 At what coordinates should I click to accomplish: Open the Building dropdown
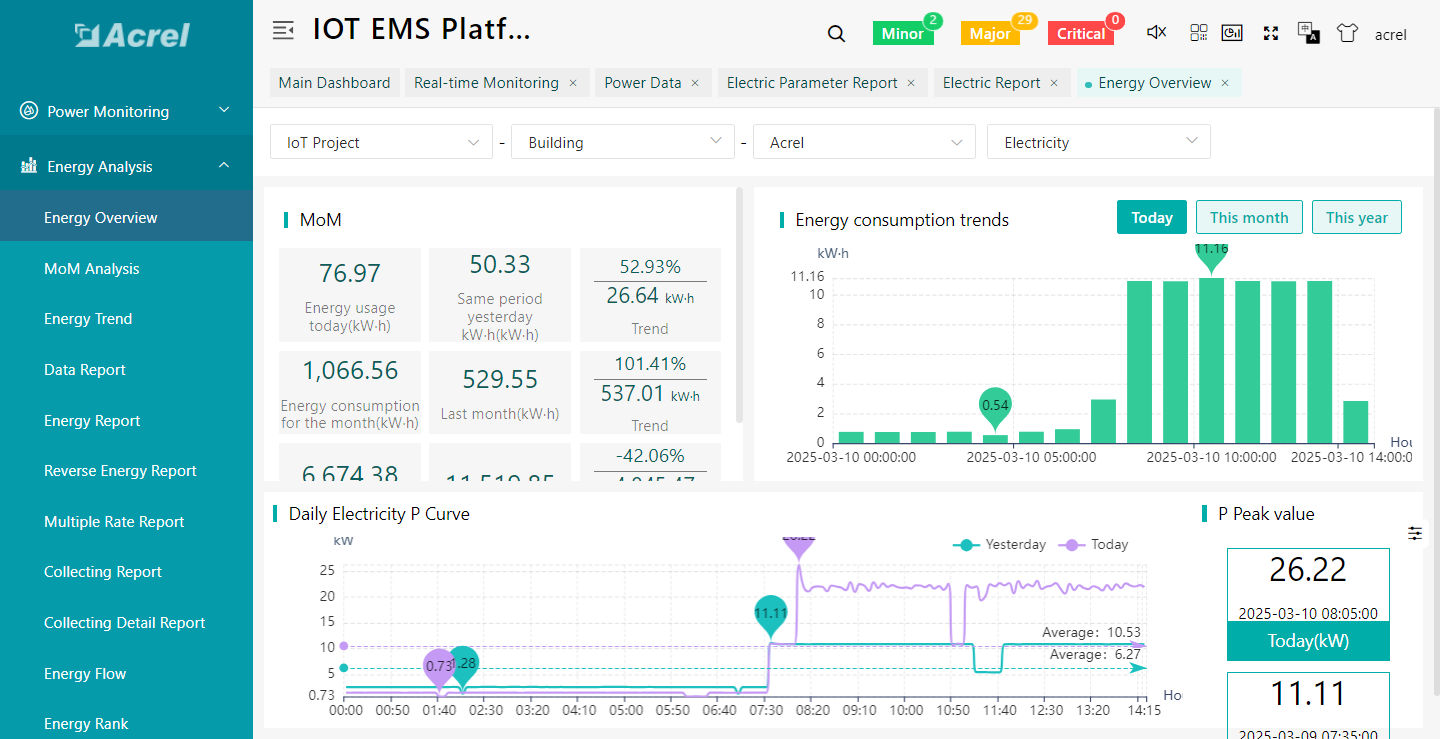point(623,142)
